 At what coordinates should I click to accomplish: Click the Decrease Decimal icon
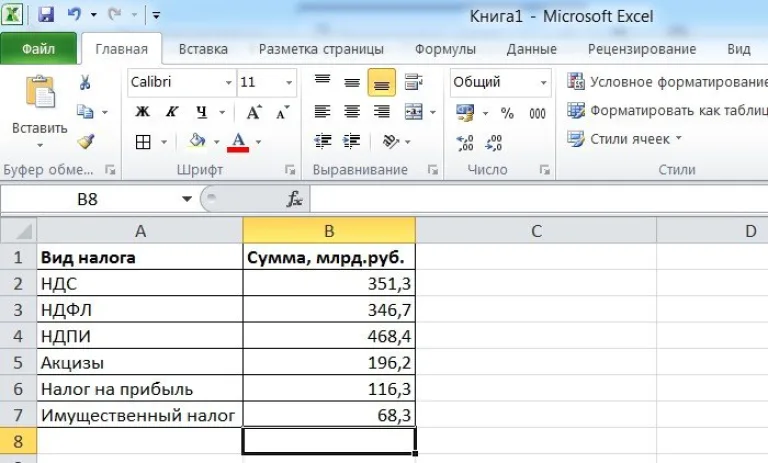pos(494,143)
